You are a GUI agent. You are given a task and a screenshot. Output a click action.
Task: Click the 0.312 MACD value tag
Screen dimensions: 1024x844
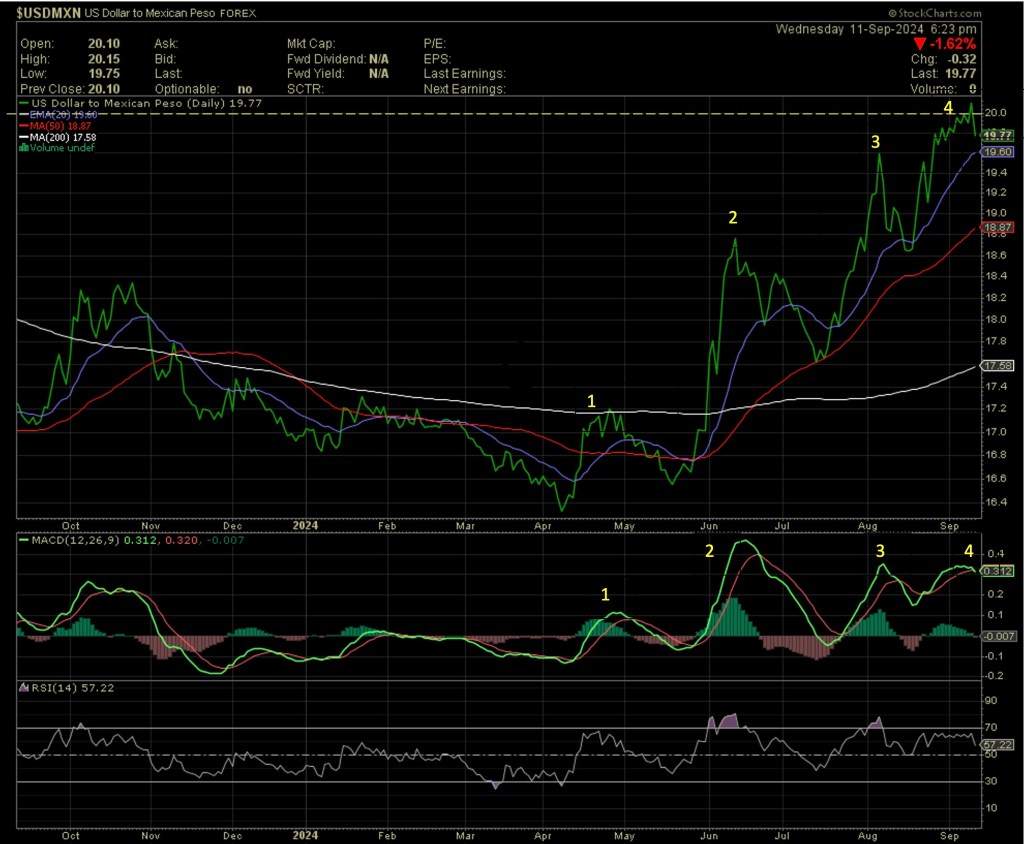pyautogui.click(x=999, y=571)
